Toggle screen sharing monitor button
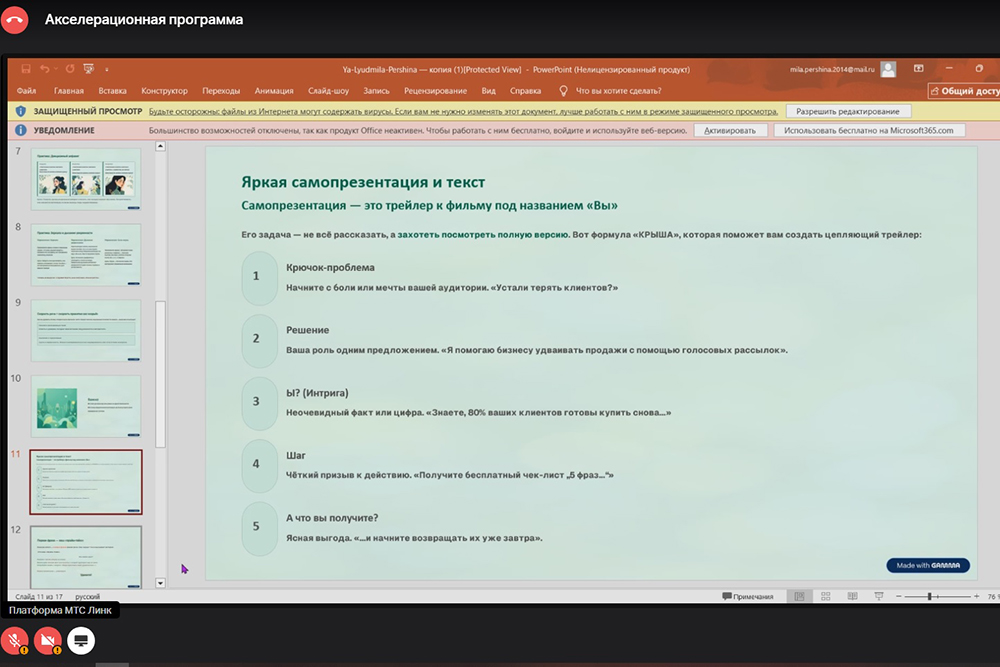 [81, 639]
